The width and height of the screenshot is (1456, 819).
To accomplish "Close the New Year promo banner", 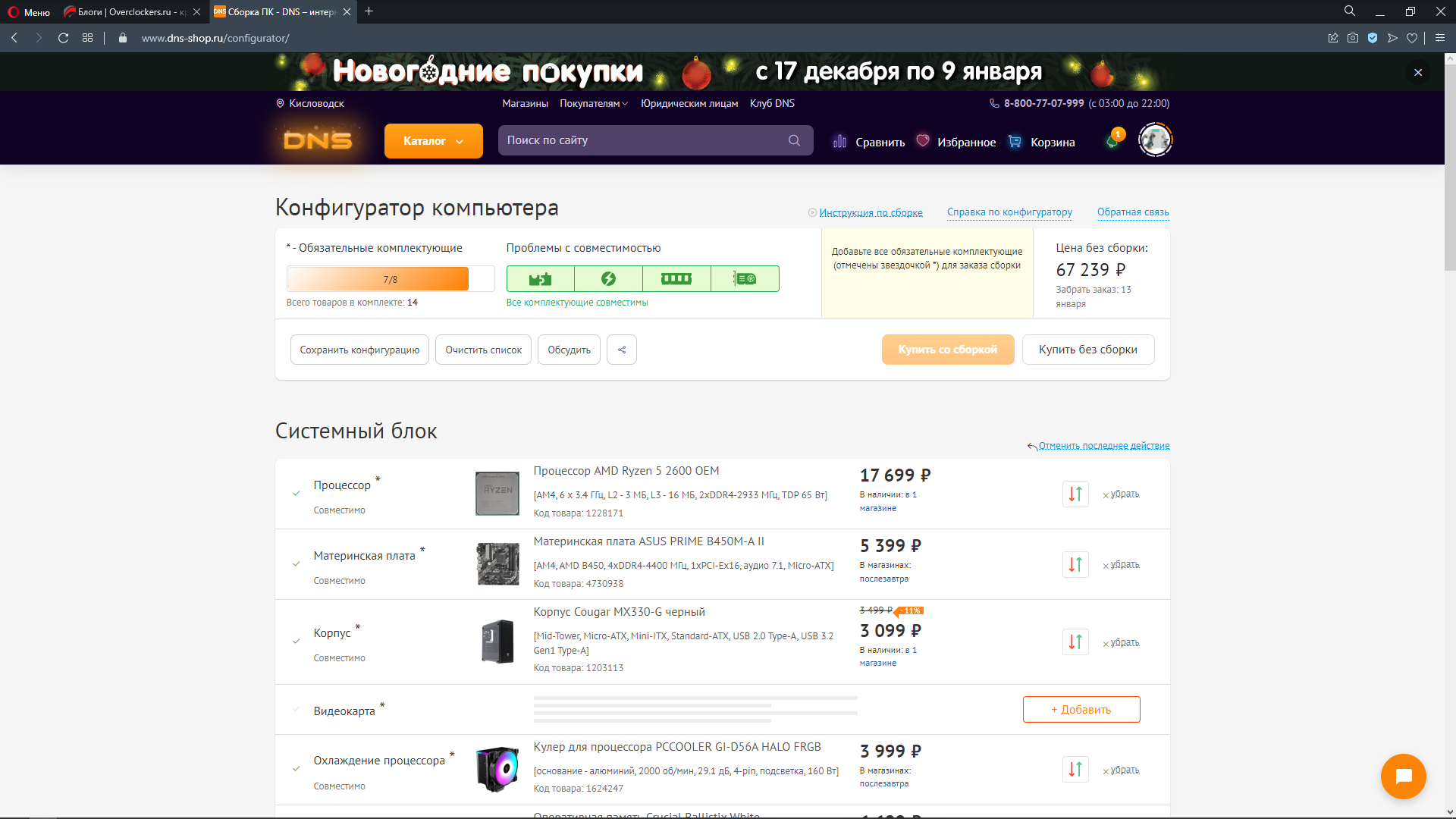I will [x=1417, y=73].
